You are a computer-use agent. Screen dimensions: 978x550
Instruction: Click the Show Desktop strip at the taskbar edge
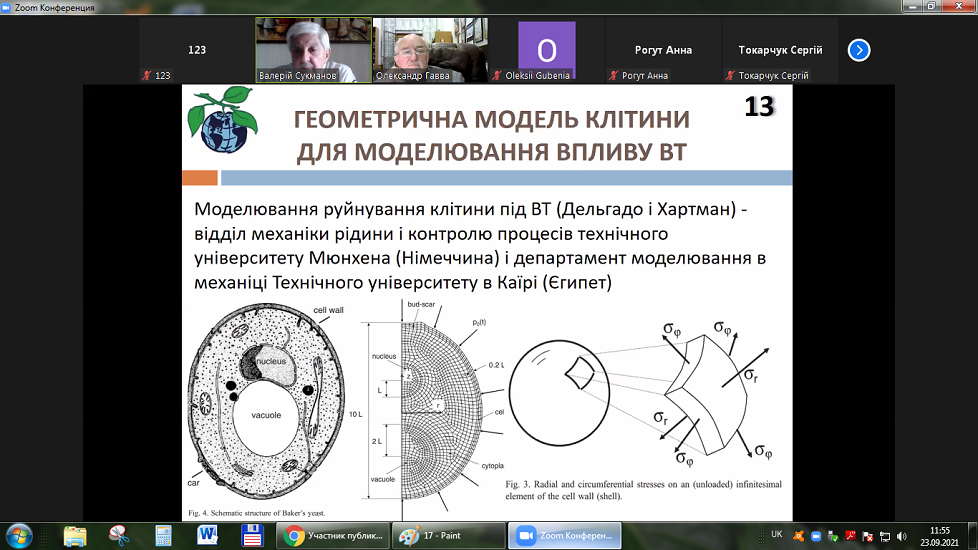click(x=973, y=536)
